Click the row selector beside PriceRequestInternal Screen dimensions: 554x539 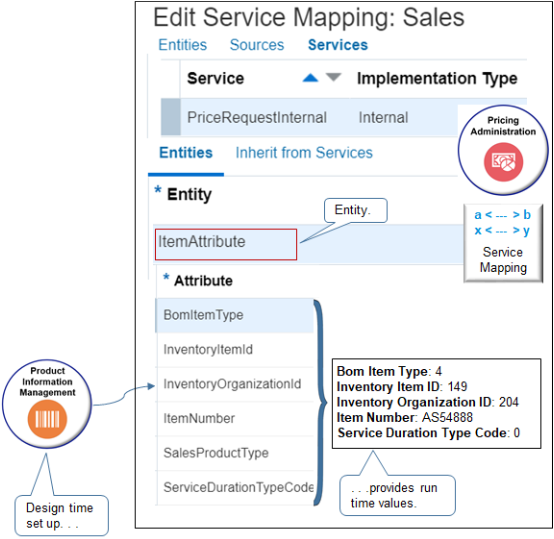coord(171,117)
